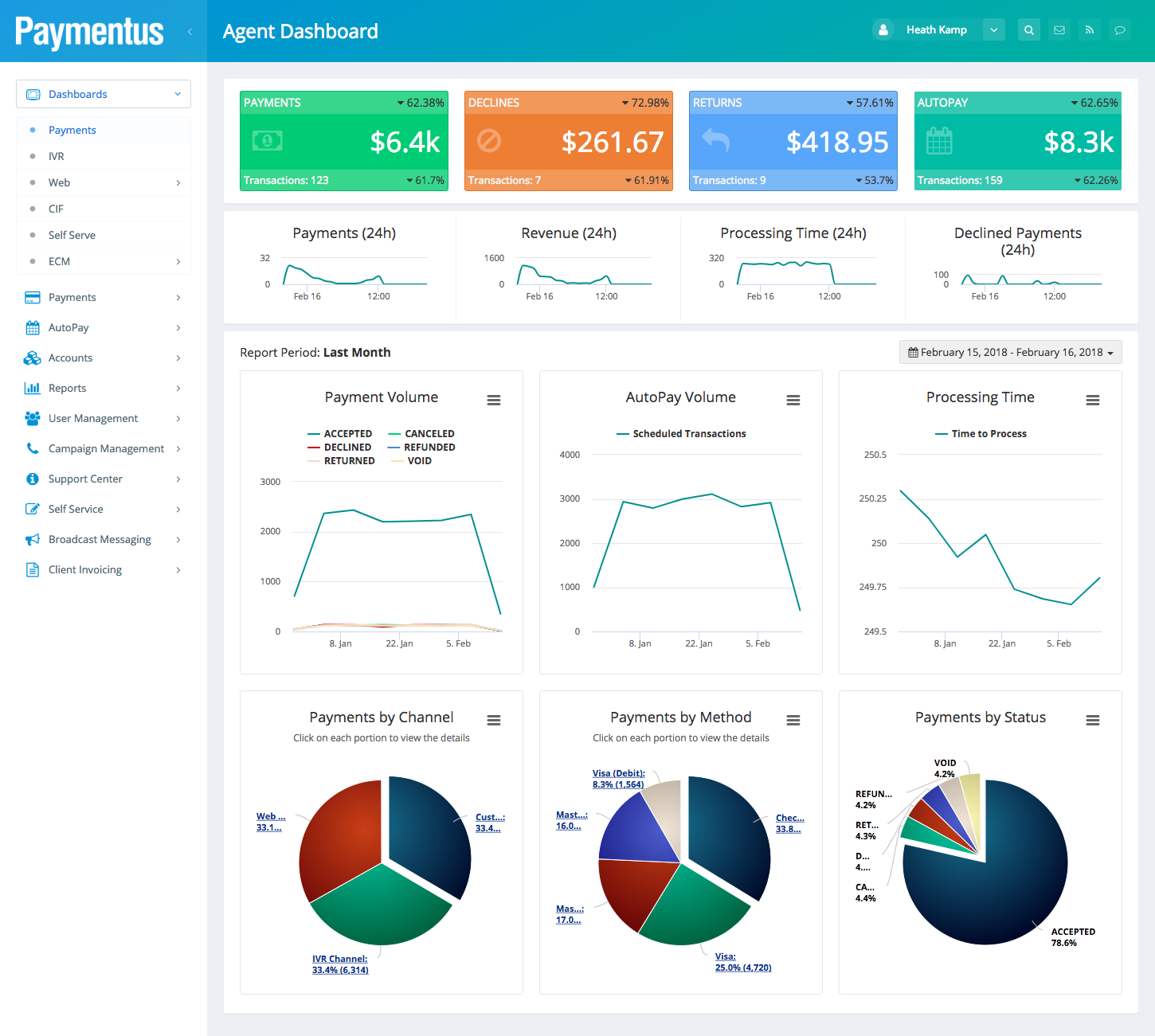The height and width of the screenshot is (1036, 1155).
Task: Select IVR in the dashboards list
Action: coord(57,157)
